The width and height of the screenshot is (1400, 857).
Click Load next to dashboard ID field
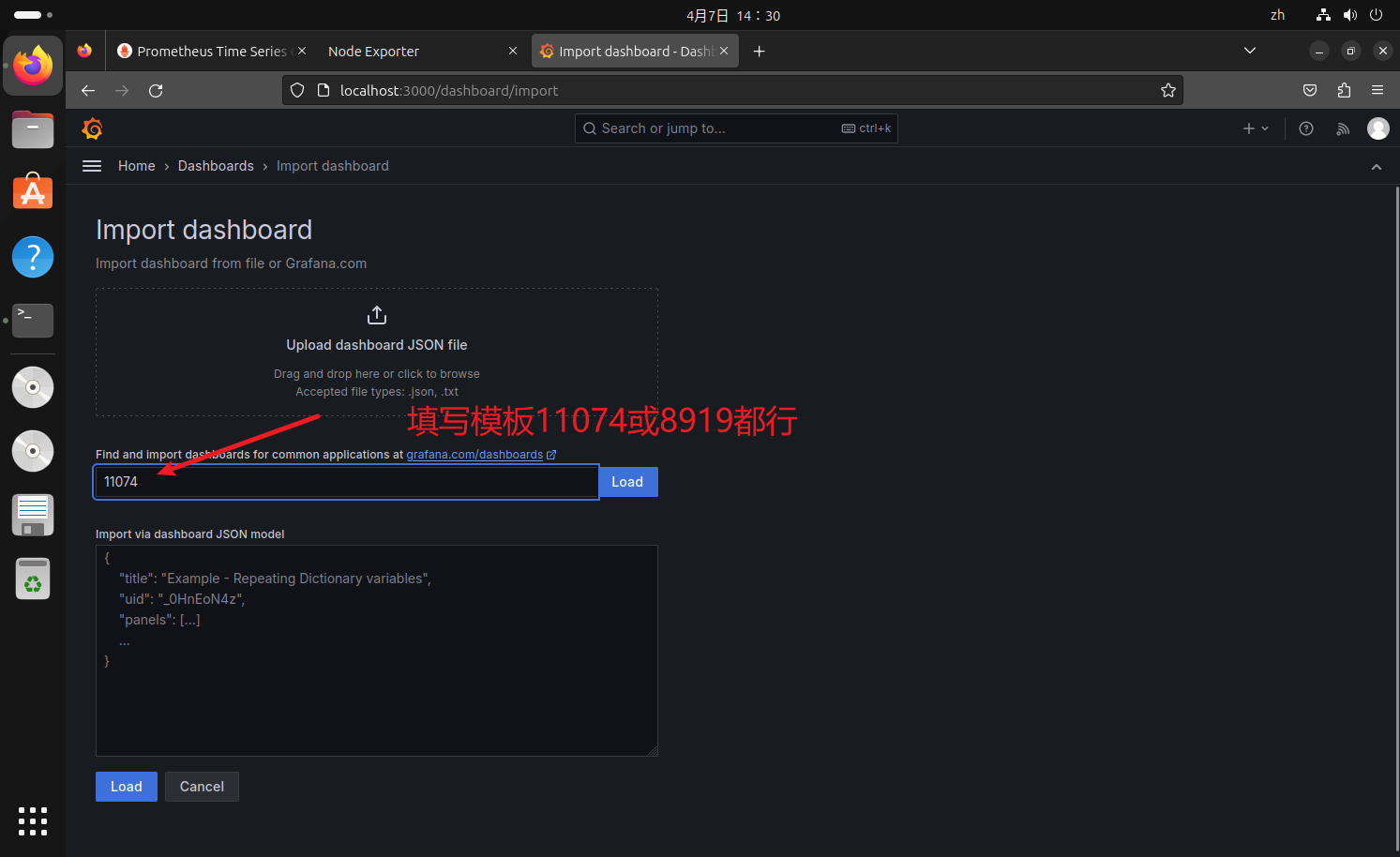[627, 482]
